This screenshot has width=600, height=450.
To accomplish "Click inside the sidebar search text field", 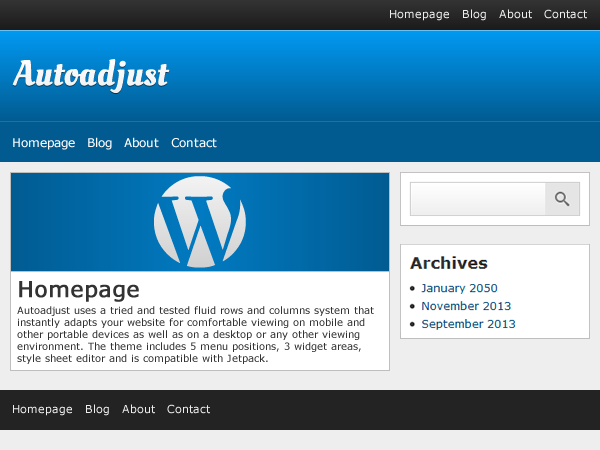I will click(477, 199).
